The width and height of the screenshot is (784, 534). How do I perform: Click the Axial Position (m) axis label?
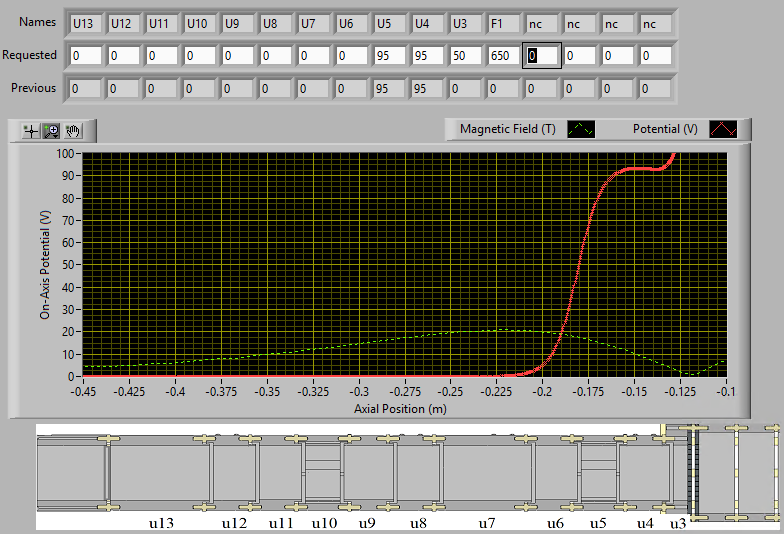click(400, 408)
